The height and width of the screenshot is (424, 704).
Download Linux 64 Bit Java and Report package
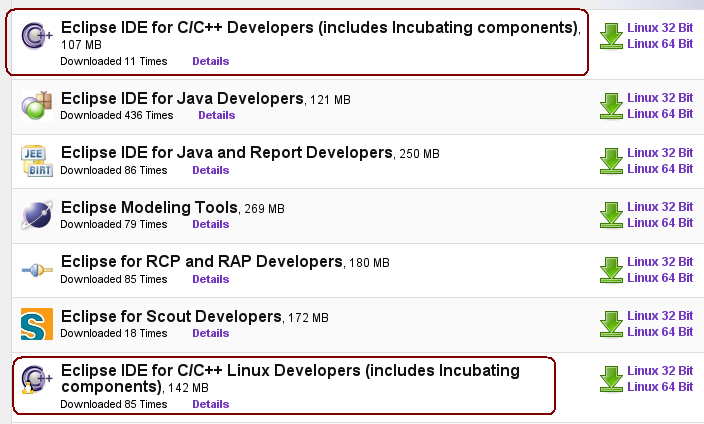click(x=659, y=168)
